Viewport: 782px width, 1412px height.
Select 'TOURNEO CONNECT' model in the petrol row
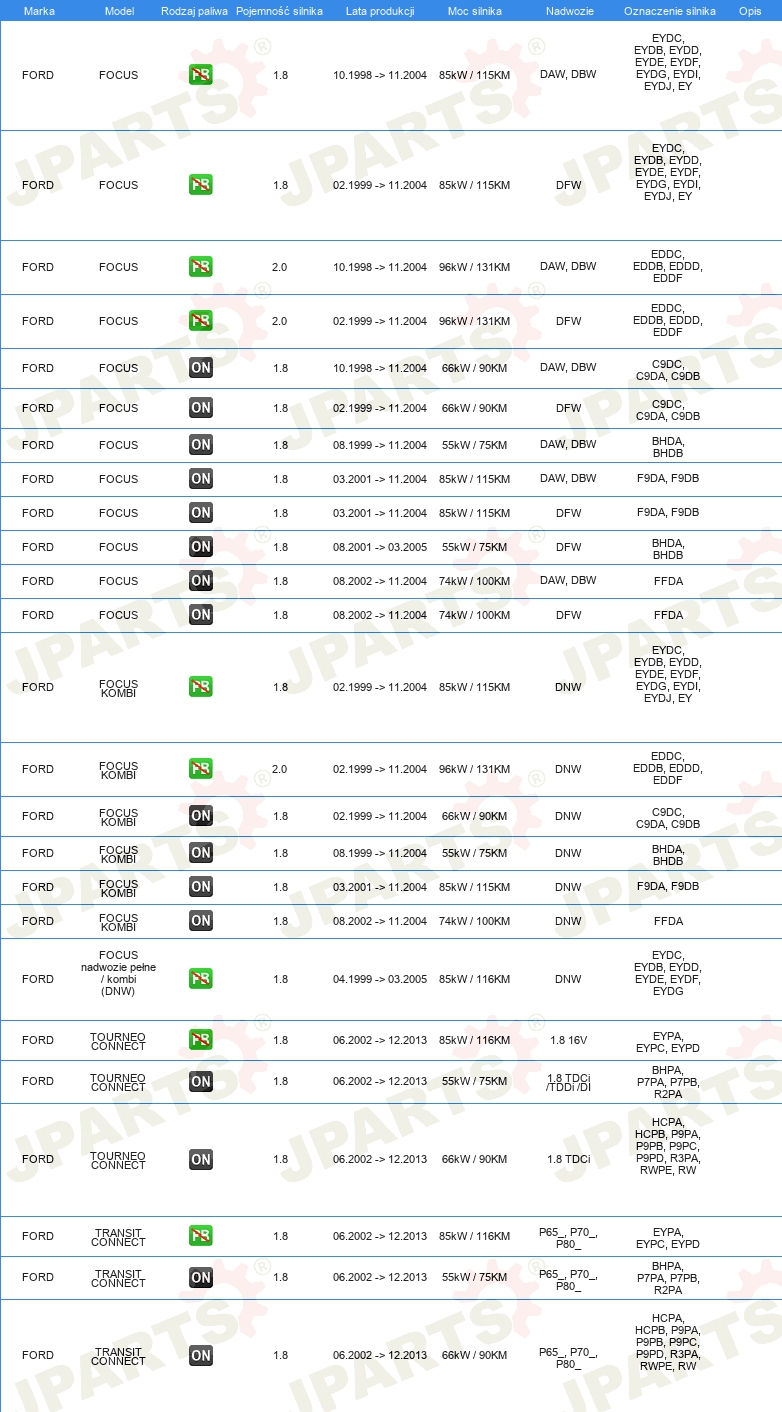point(119,1041)
